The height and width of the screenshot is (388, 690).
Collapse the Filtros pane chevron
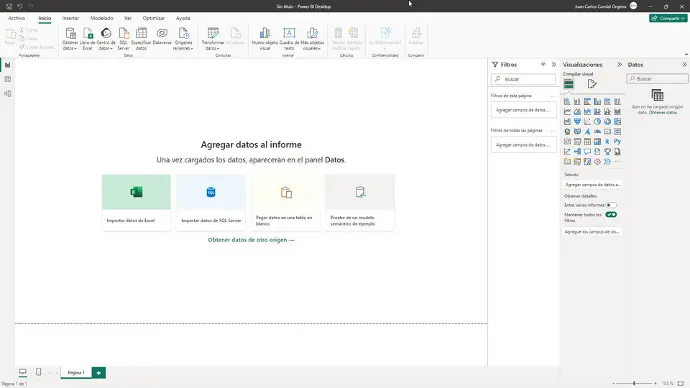(554, 65)
